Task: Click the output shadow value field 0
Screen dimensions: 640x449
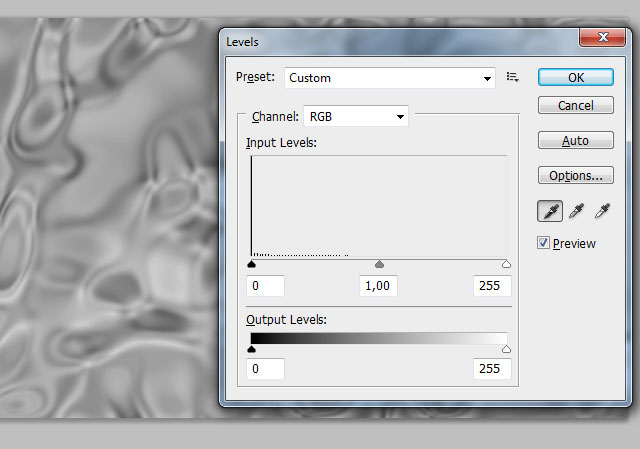Action: click(x=265, y=369)
